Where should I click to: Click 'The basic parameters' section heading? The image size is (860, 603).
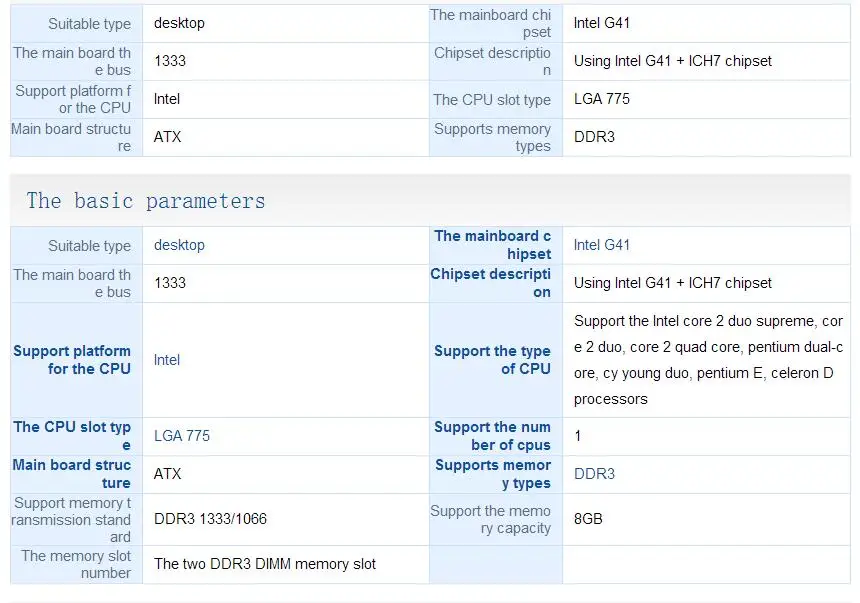146,200
